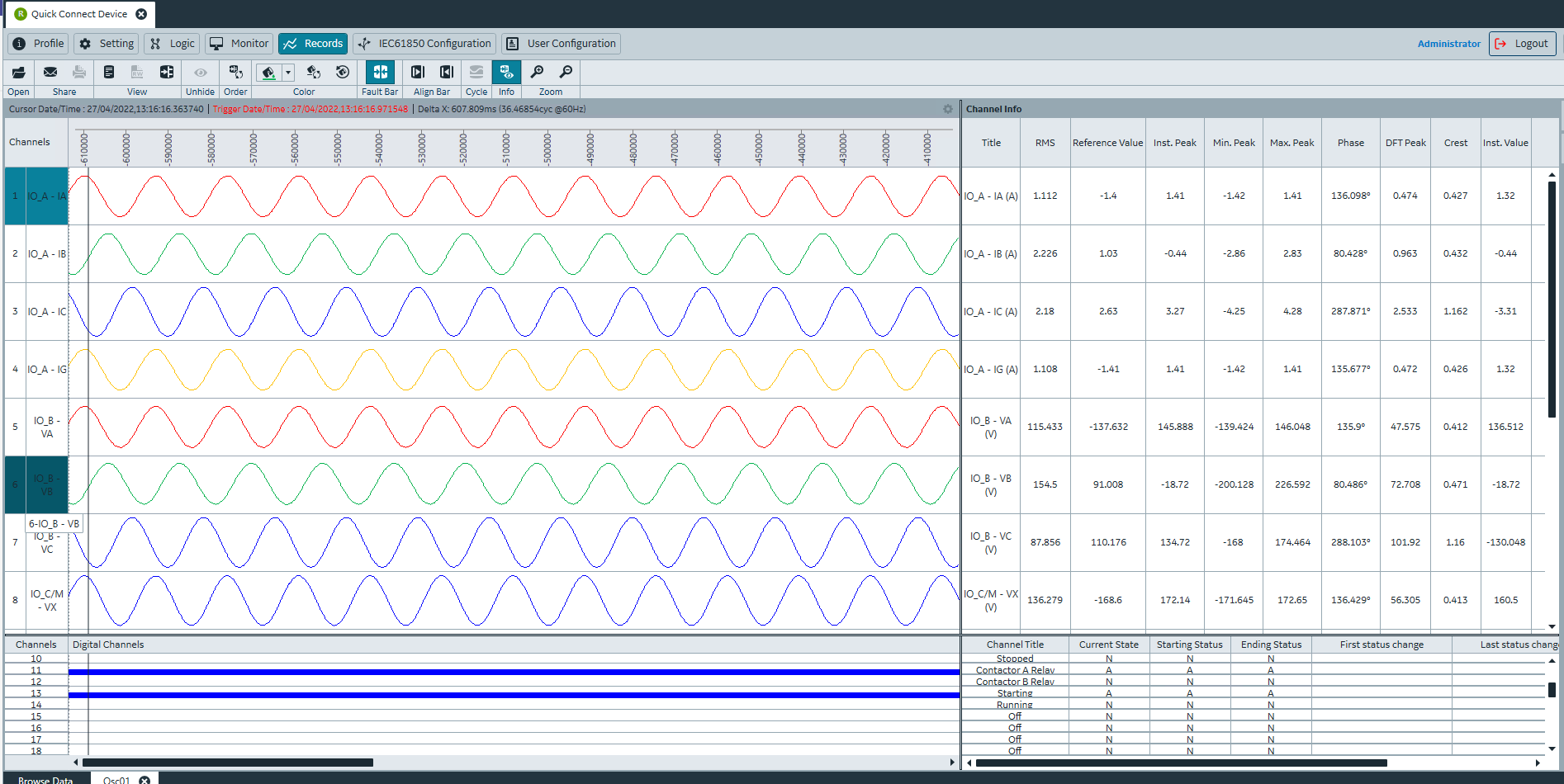Click the align bar forward icon

coord(418,73)
